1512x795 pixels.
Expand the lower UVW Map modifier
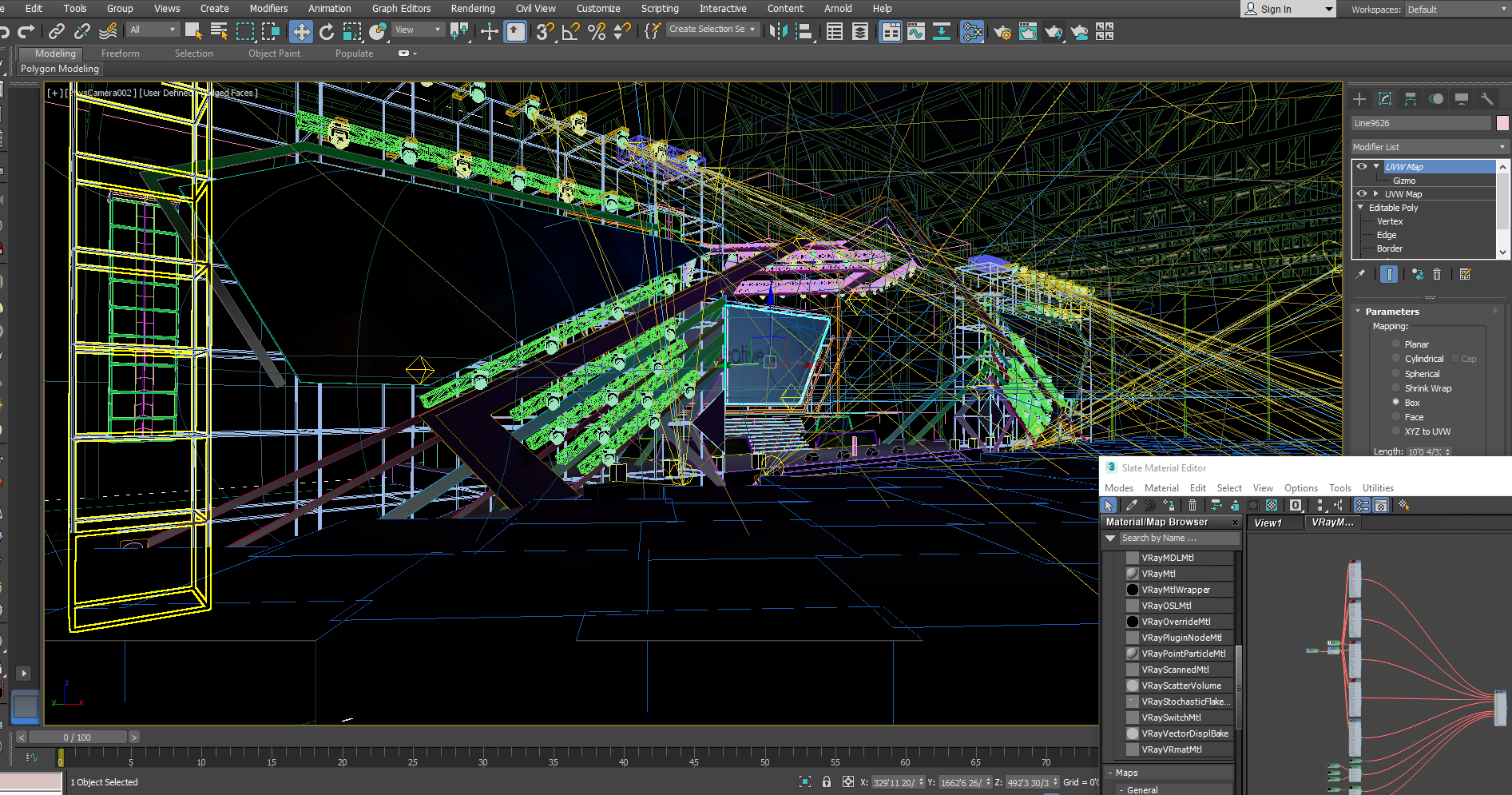(1375, 193)
